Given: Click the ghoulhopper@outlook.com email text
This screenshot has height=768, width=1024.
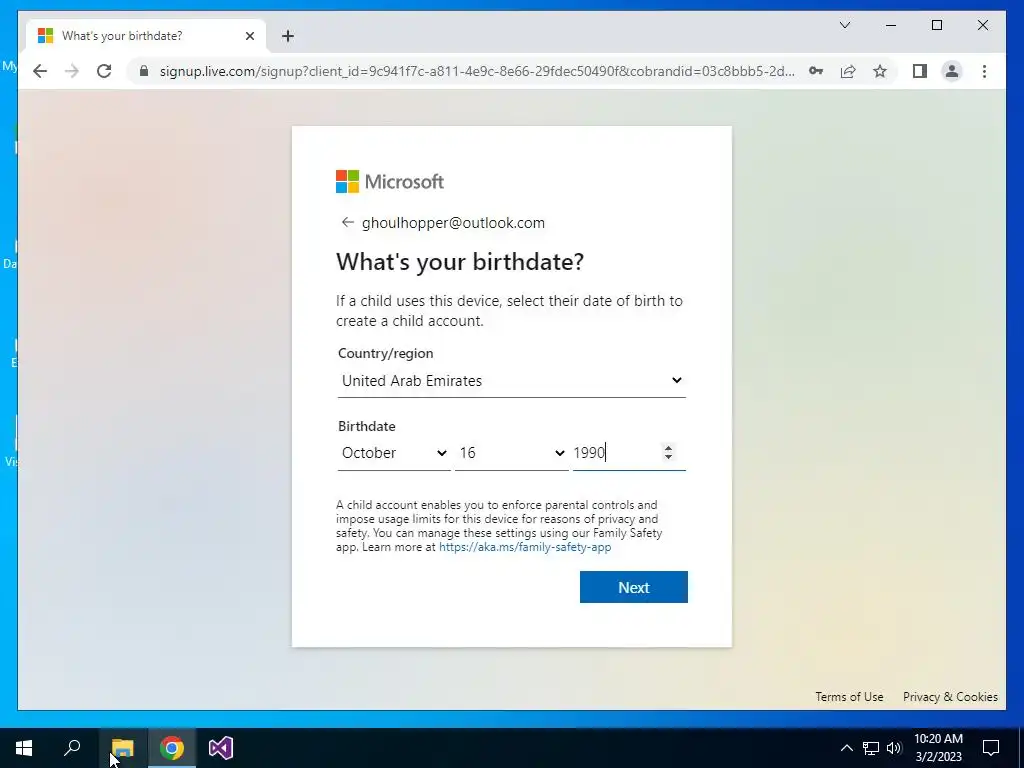Looking at the screenshot, I should coord(453,223).
